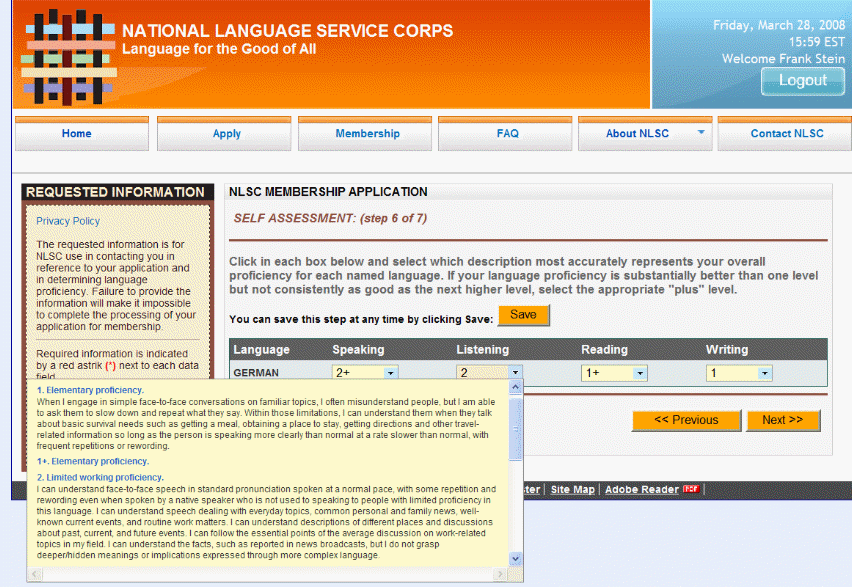Expand the About NLSC dropdown arrow
Viewport: 852px width, 587px height.
(x=701, y=132)
